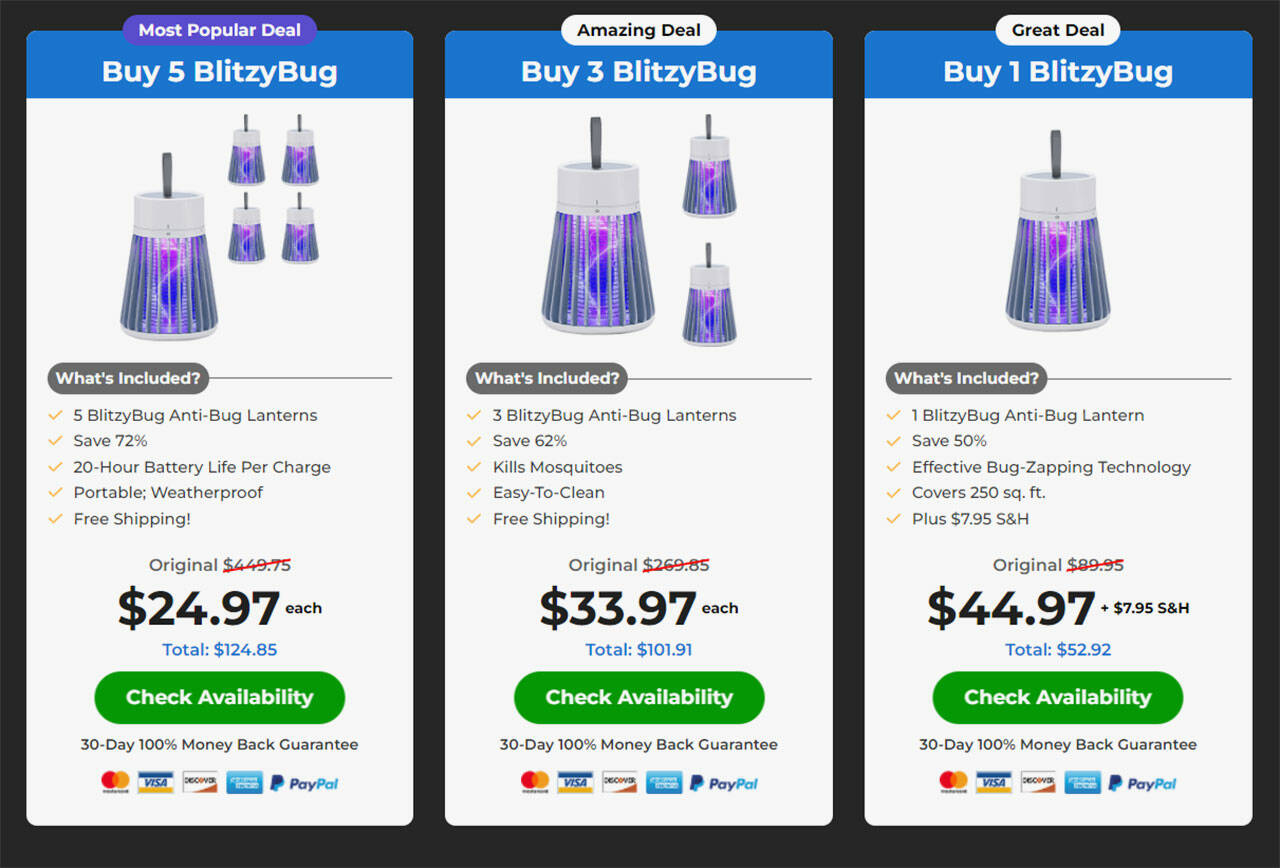Check Availability for the 5 BlitzyBug deal
This screenshot has width=1280, height=868.
tap(219, 697)
